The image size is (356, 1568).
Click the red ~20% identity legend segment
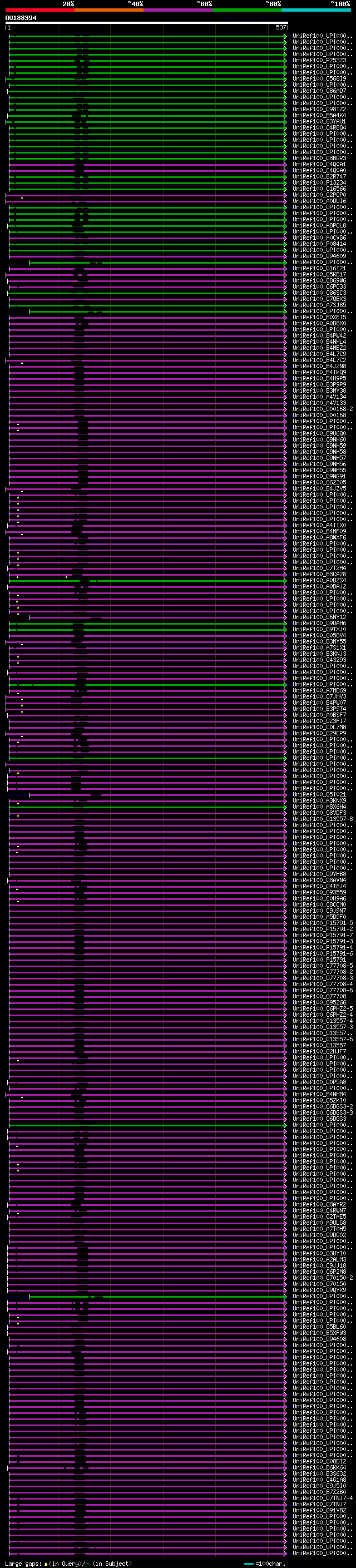point(39,10)
